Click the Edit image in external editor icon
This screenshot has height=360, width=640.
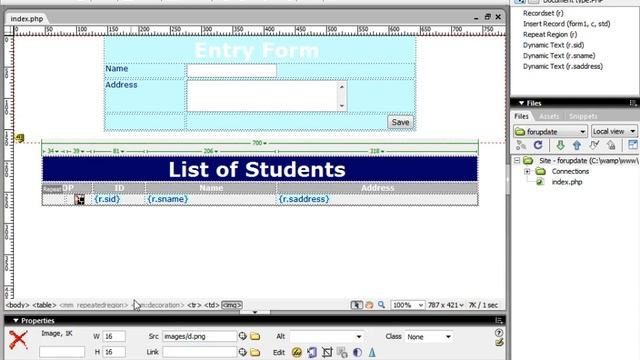[297, 352]
